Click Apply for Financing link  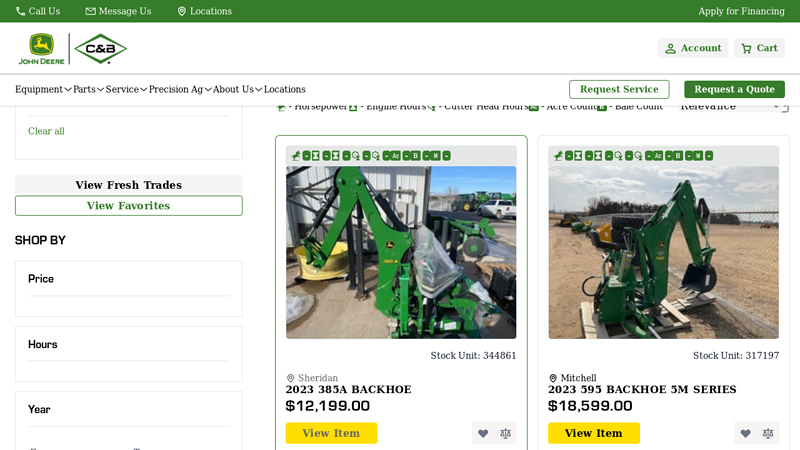(x=741, y=11)
